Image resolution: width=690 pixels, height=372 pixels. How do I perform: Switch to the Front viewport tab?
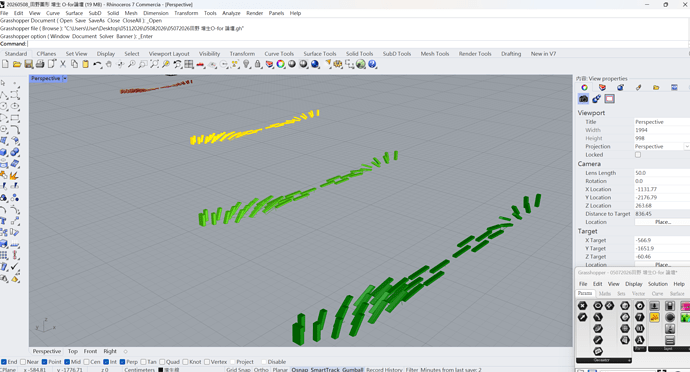pyautogui.click(x=90, y=351)
